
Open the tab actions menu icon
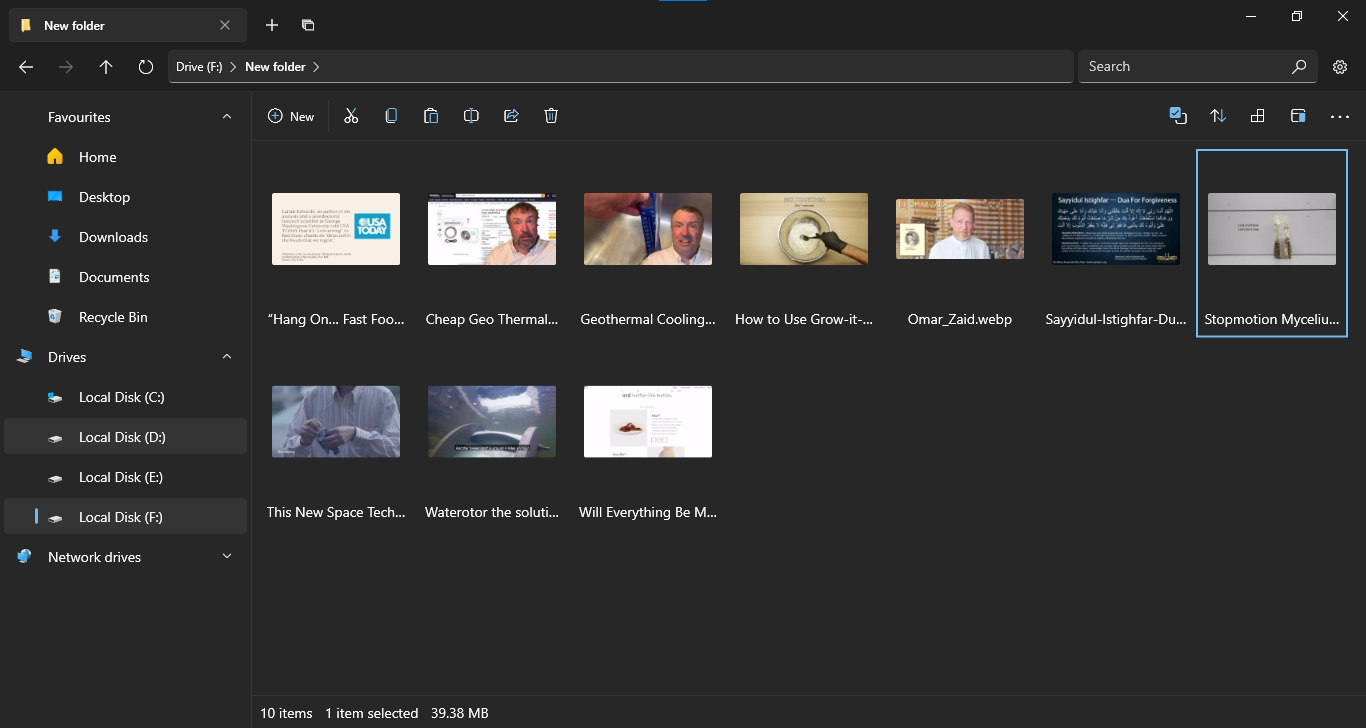tap(308, 25)
